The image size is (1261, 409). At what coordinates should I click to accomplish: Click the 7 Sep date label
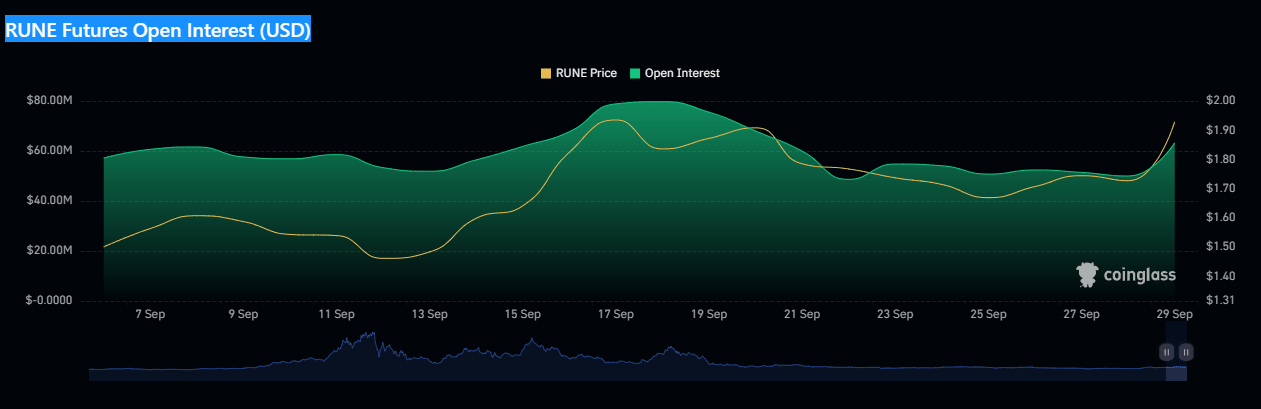pos(150,314)
